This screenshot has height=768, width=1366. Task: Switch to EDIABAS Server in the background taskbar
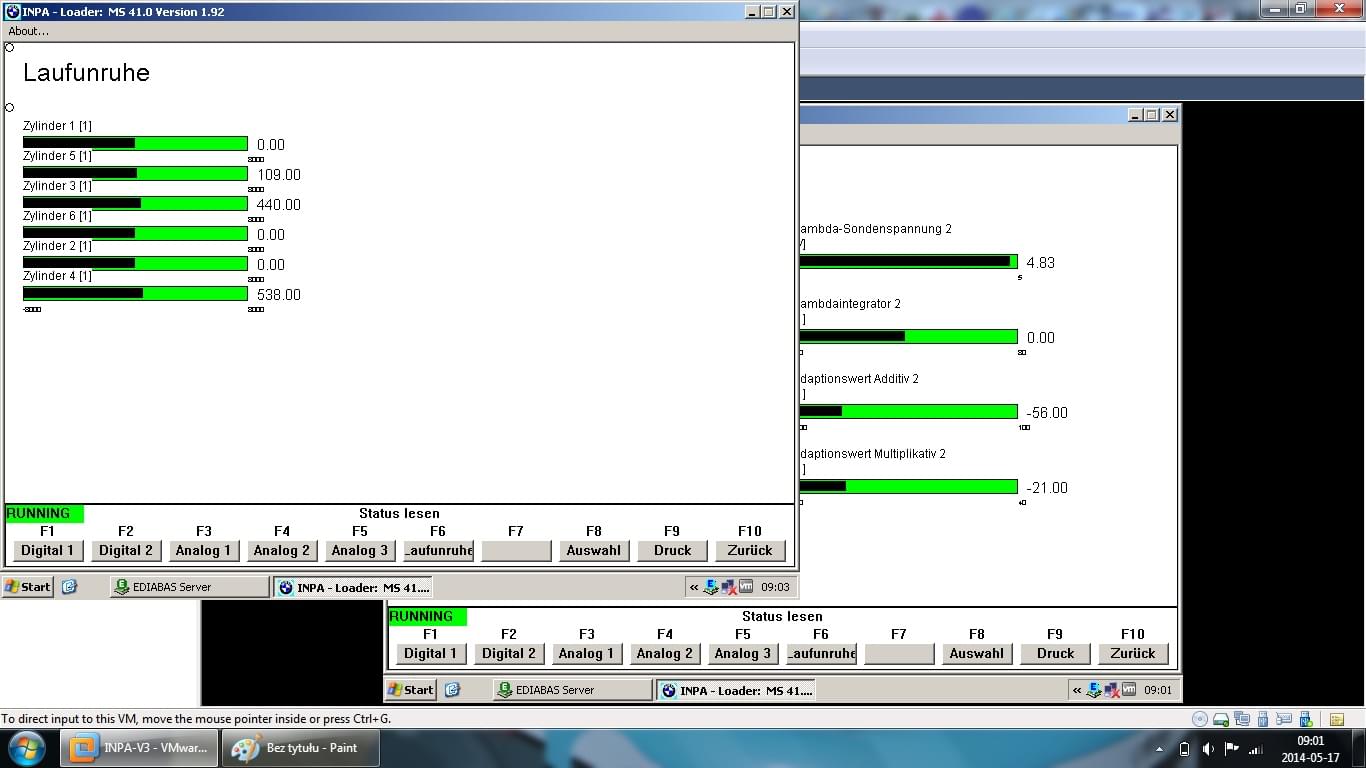[572, 690]
